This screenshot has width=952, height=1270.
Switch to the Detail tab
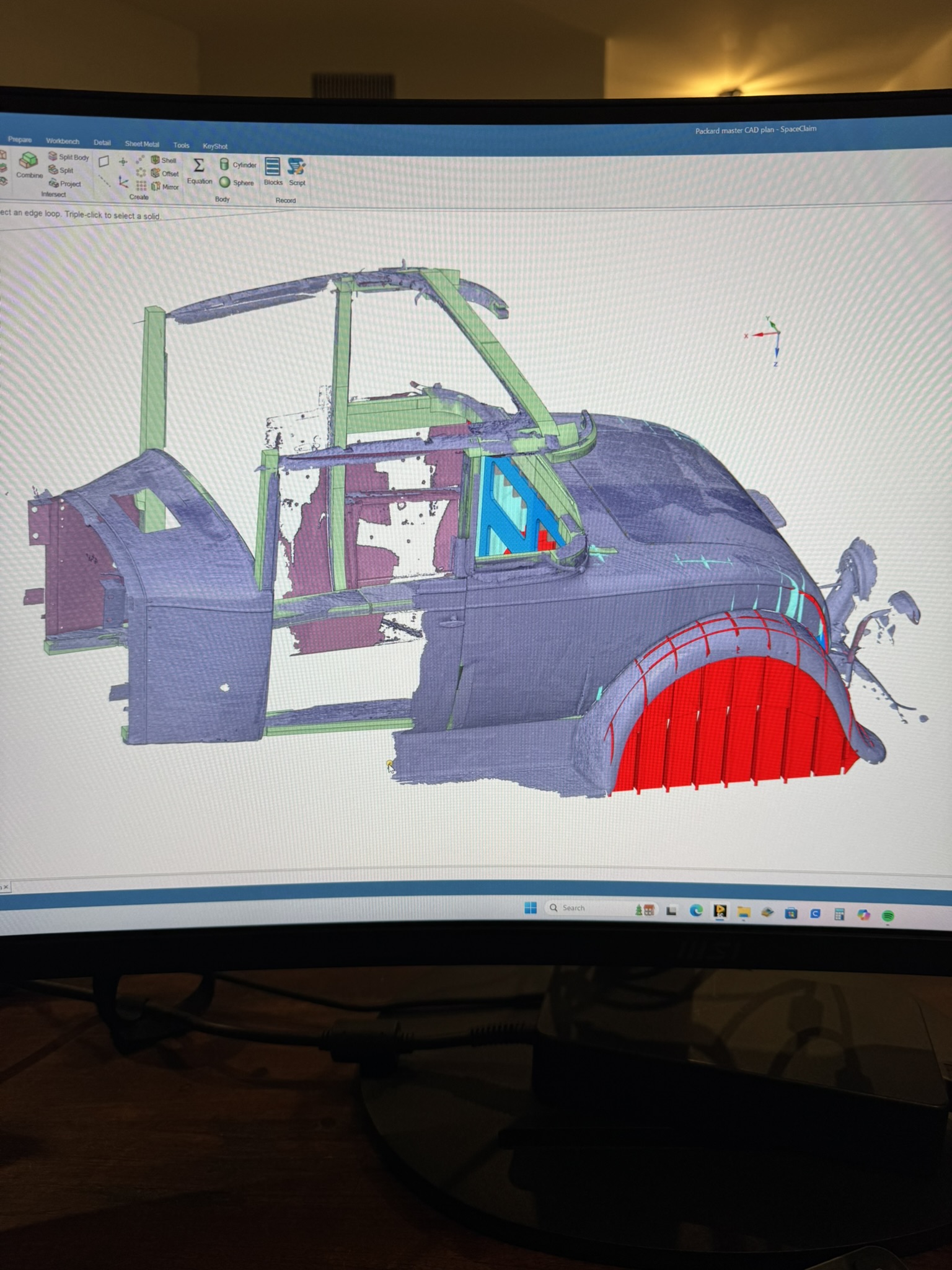[x=102, y=143]
